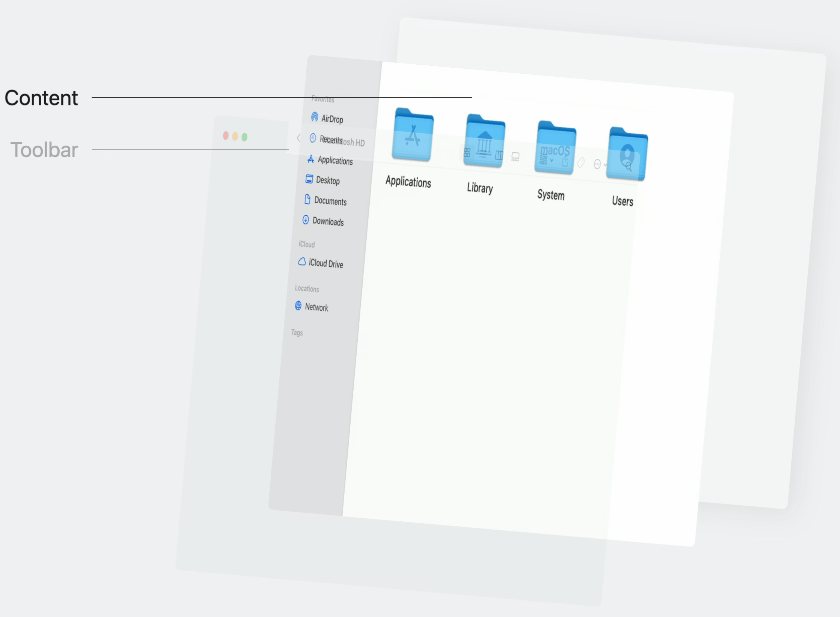
Task: Click the Tags section header
Action: pyautogui.click(x=297, y=333)
